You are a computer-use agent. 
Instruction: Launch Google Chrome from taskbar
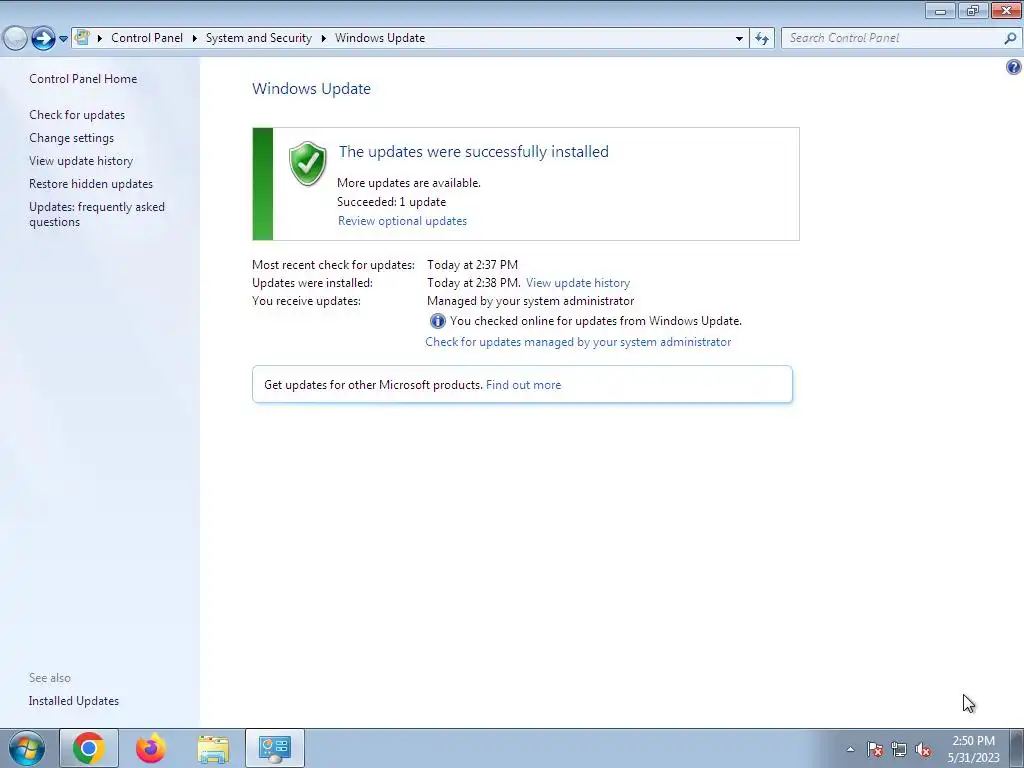[x=89, y=748]
